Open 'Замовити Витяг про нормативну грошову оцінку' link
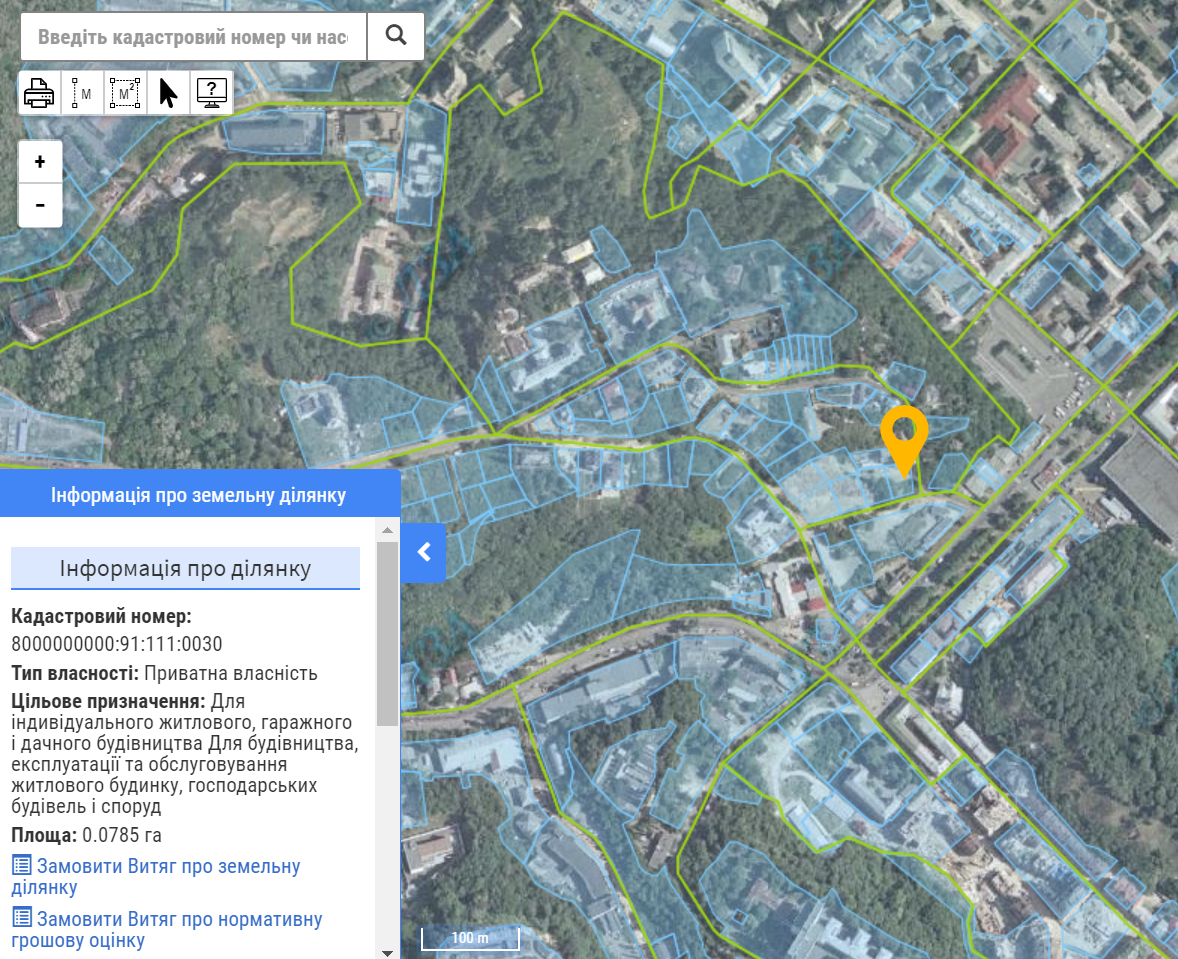1178x959 pixels. point(167,929)
